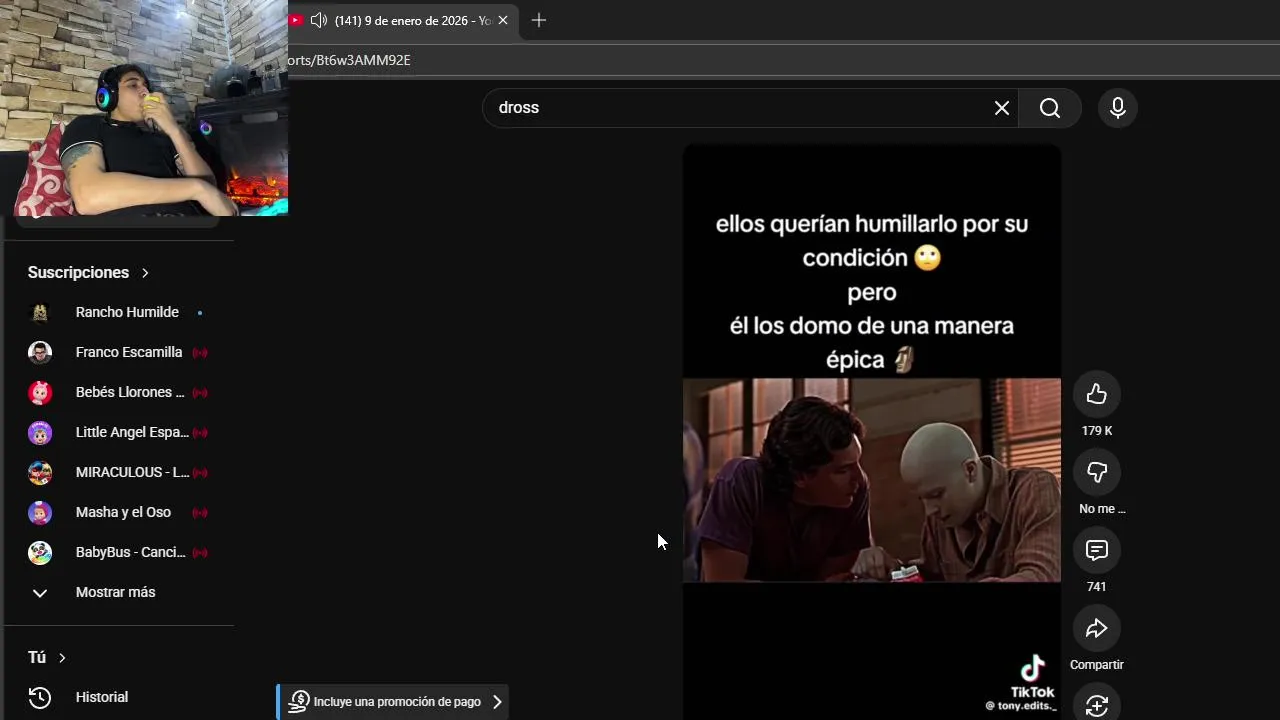Mute the tab via speaker icon

click(x=319, y=20)
